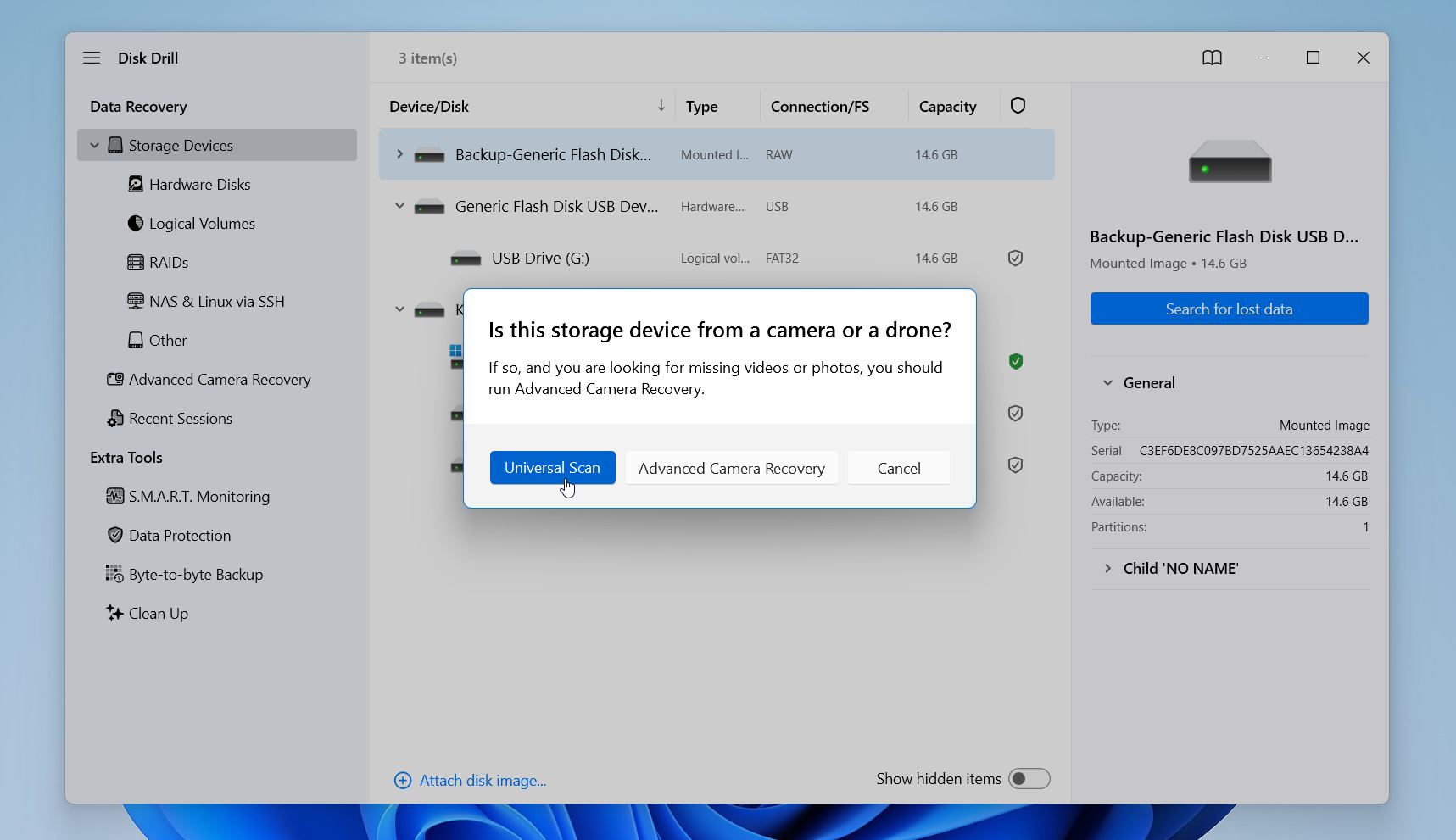Sort by the Type column header
The height and width of the screenshot is (840, 1456).
tap(702, 106)
